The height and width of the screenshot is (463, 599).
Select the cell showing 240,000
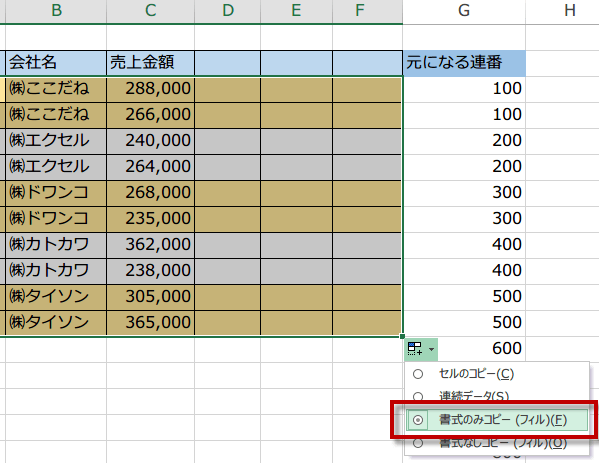[151, 141]
